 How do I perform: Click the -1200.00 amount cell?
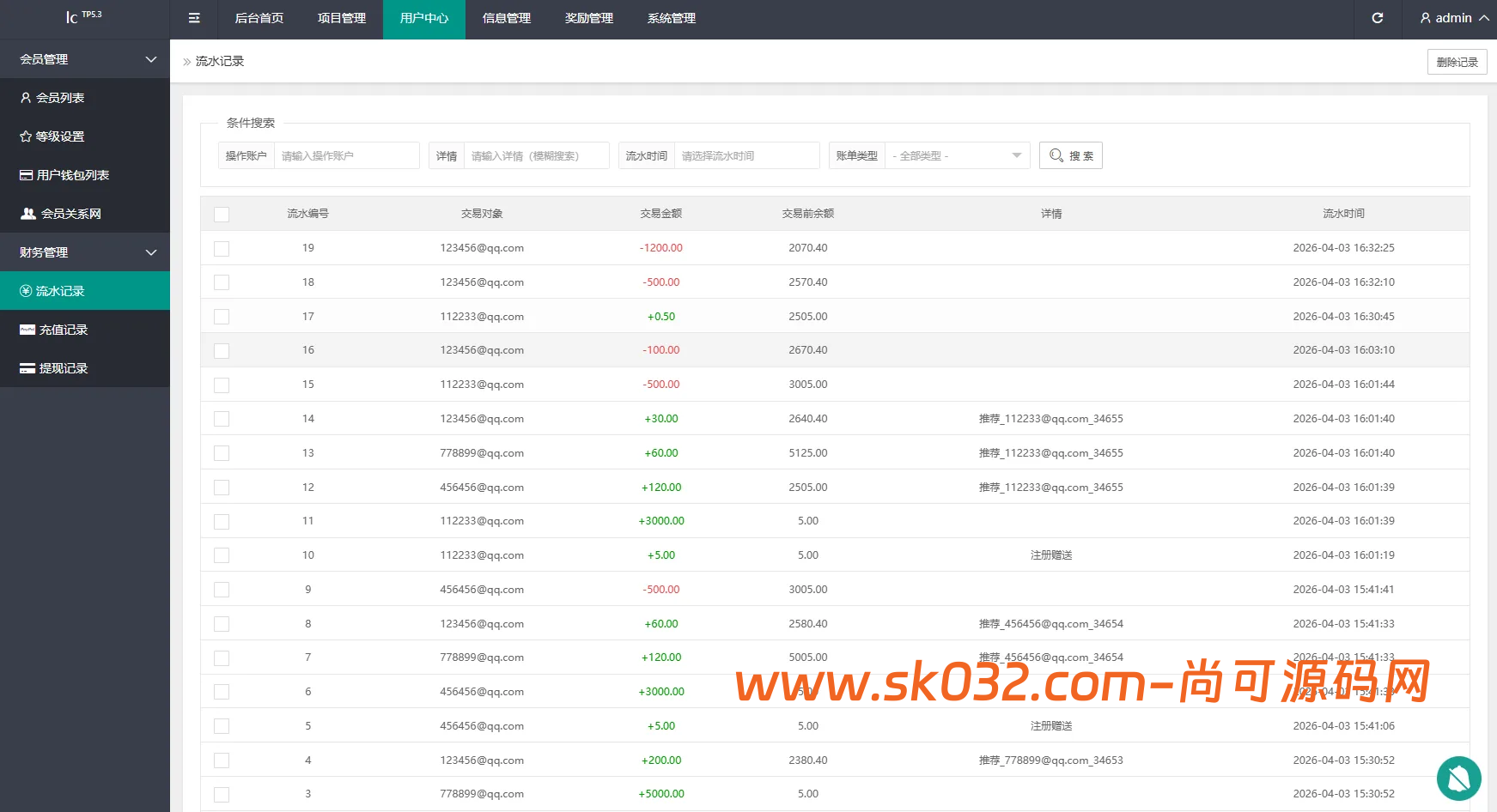pos(661,248)
